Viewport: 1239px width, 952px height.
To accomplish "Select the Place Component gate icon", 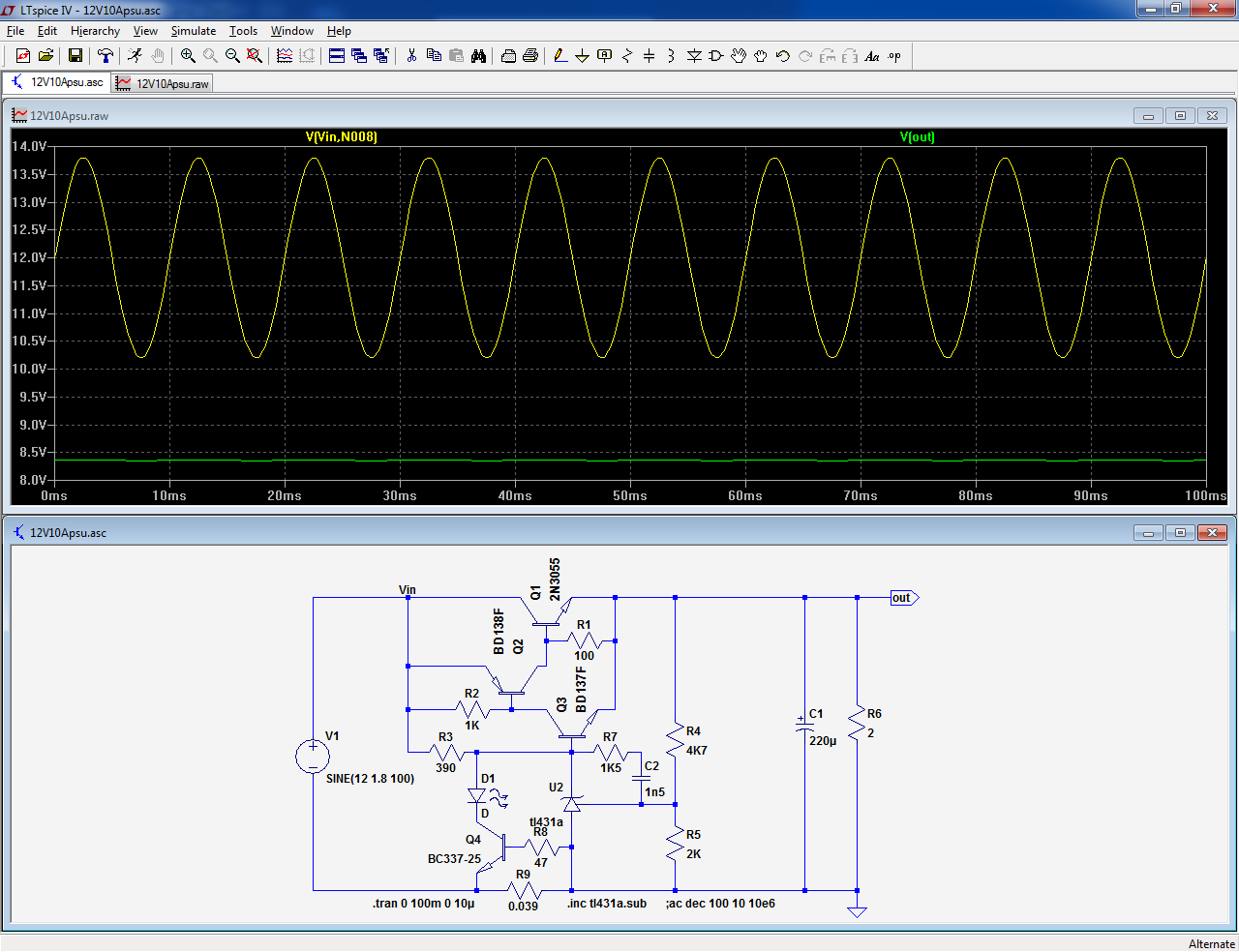I will click(716, 56).
